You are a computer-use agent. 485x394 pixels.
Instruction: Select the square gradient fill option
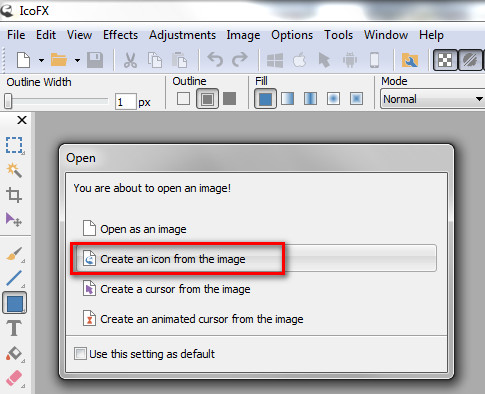(x=356, y=99)
